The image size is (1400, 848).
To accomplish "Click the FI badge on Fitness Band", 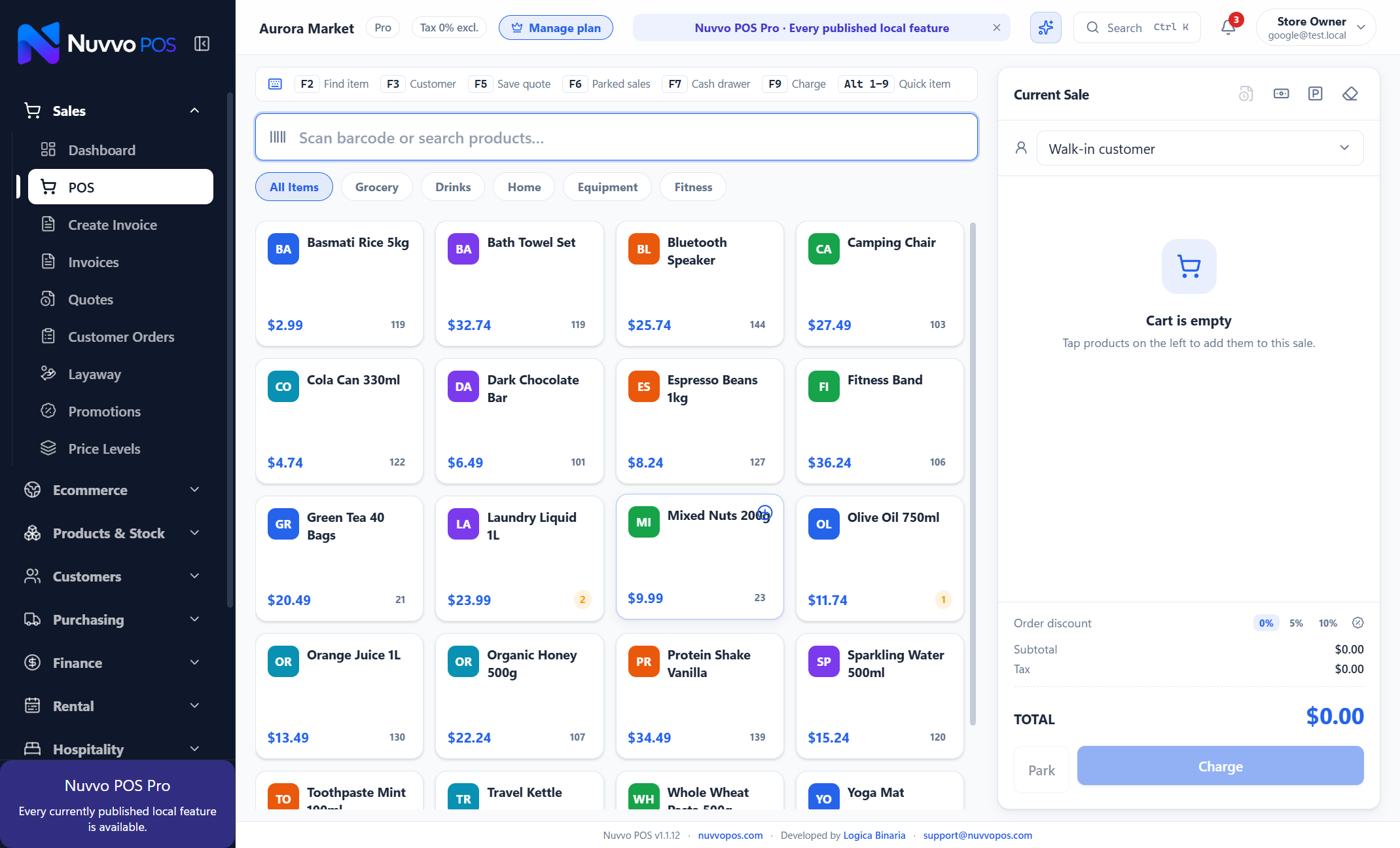I will 823,386.
